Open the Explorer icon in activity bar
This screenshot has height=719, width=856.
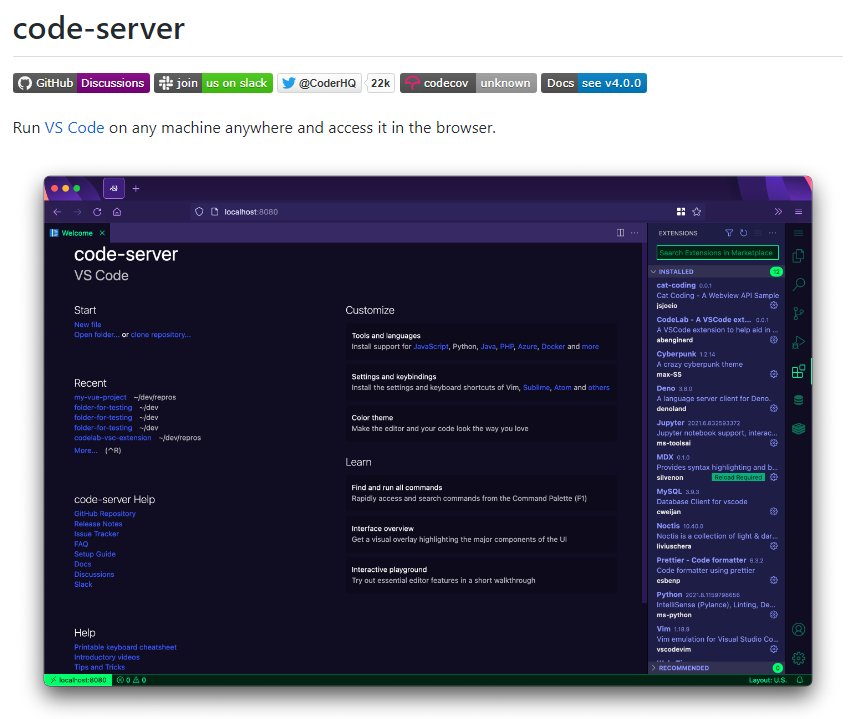coord(798,256)
